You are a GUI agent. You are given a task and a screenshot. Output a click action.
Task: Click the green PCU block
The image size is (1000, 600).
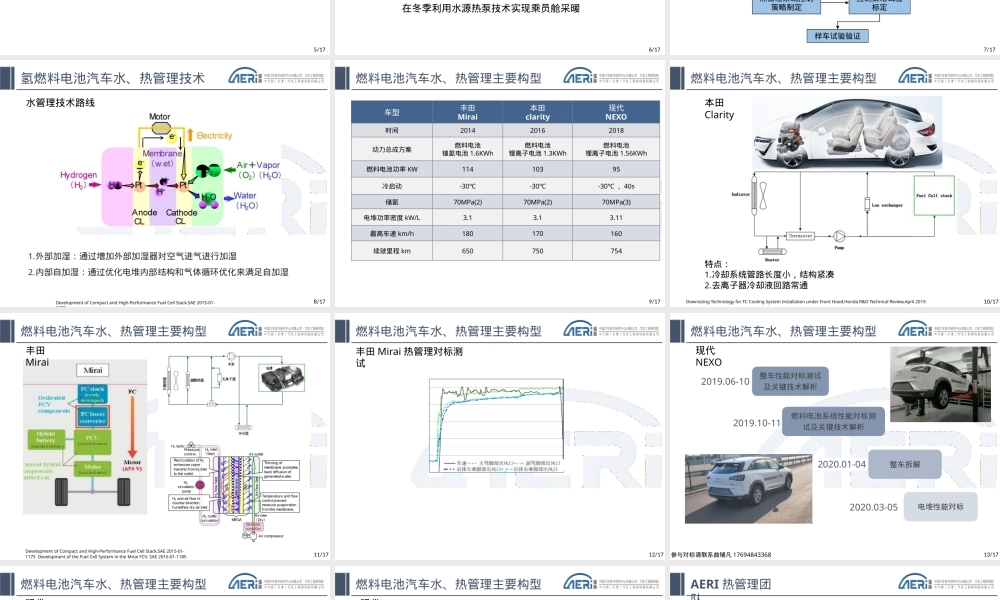[x=92, y=440]
